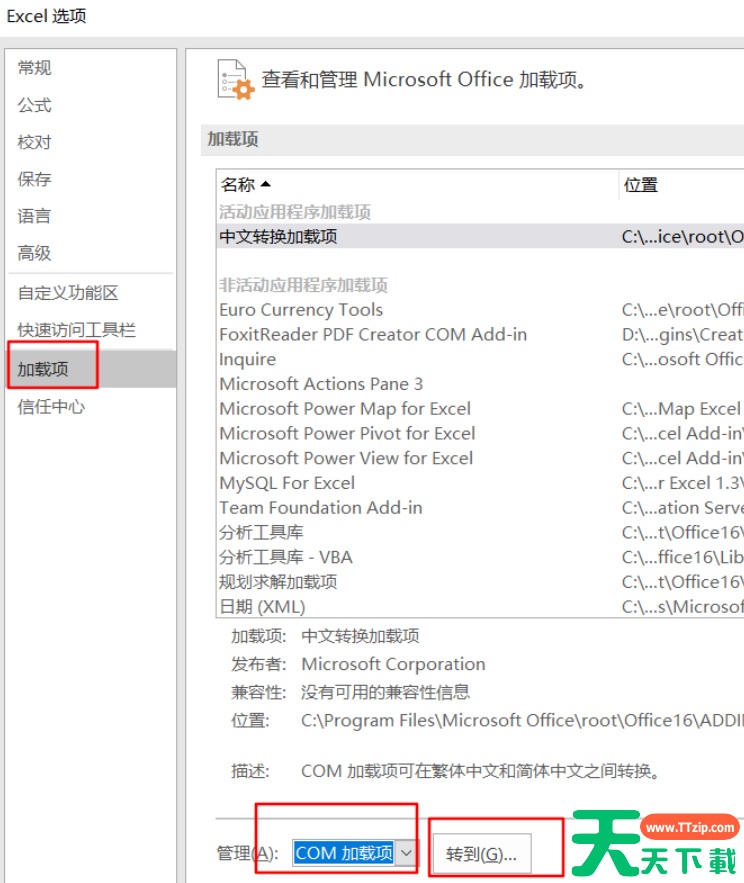Select the 中文转换加载项 row
744x883 pixels.
480,236
